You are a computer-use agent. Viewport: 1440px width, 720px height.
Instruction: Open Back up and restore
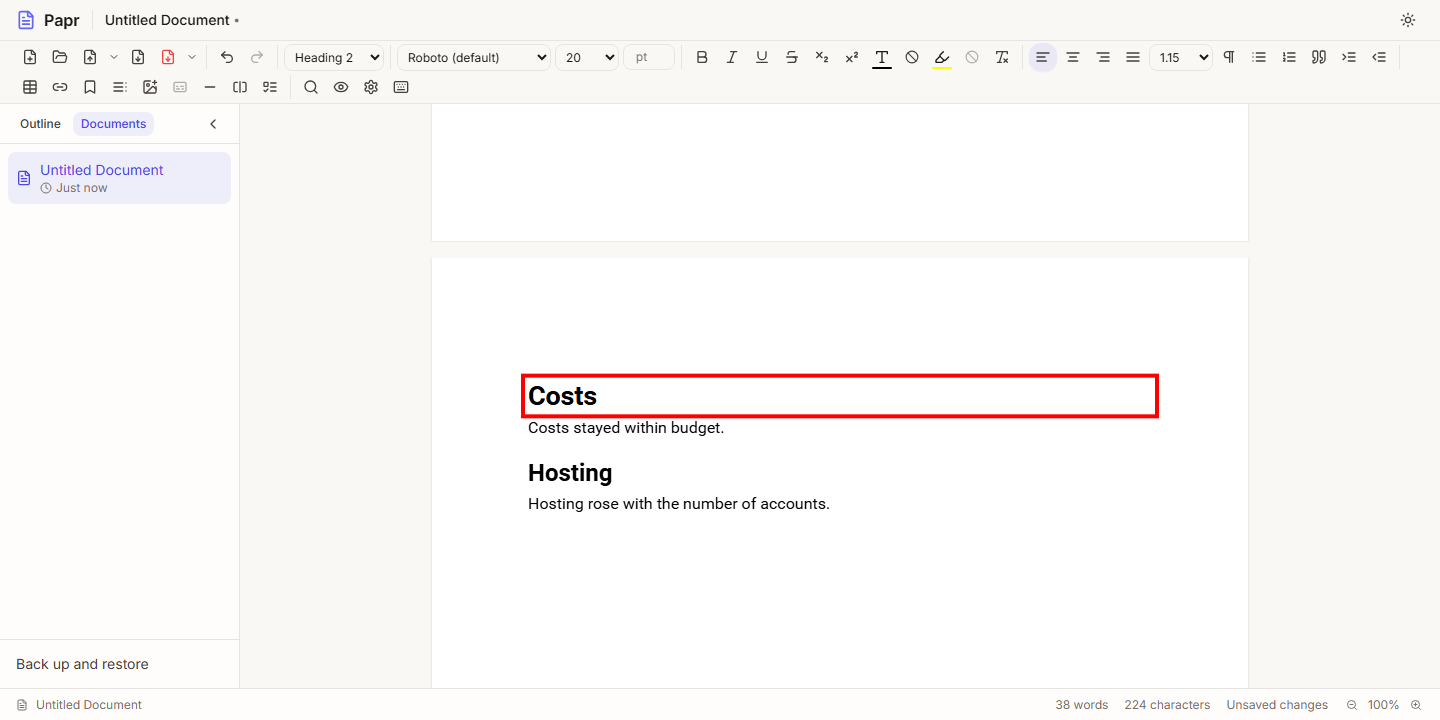tap(82, 664)
